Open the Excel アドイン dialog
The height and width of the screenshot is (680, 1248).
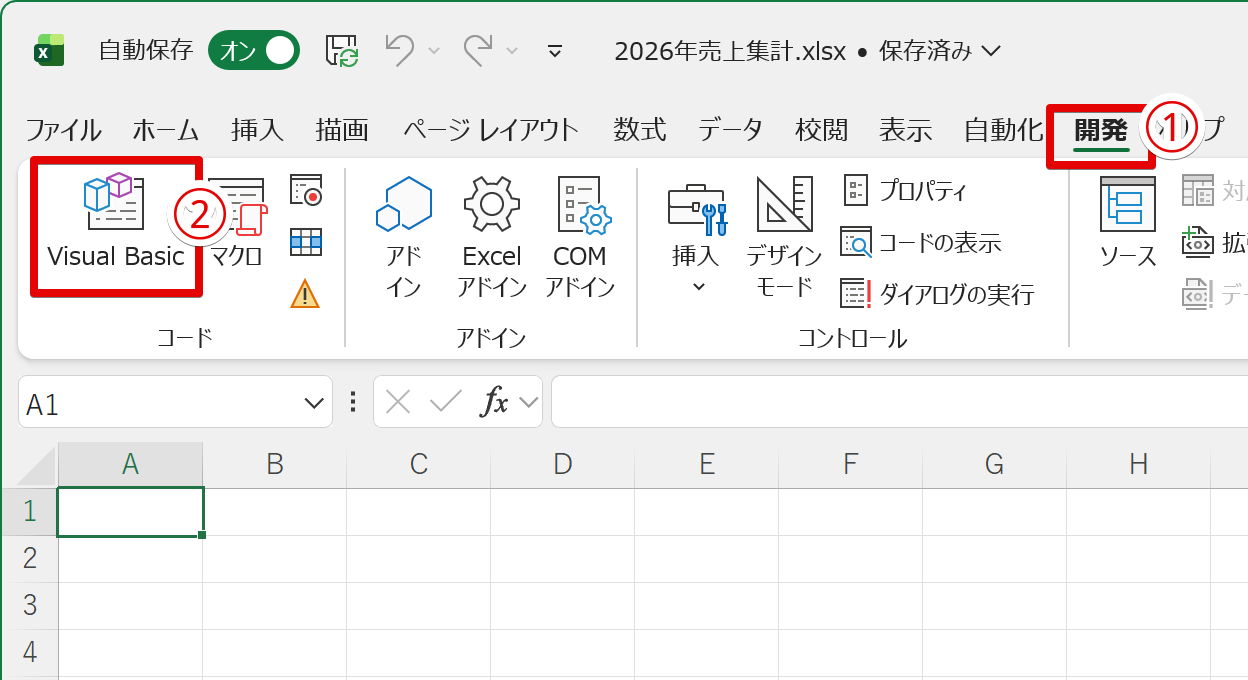pyautogui.click(x=492, y=230)
